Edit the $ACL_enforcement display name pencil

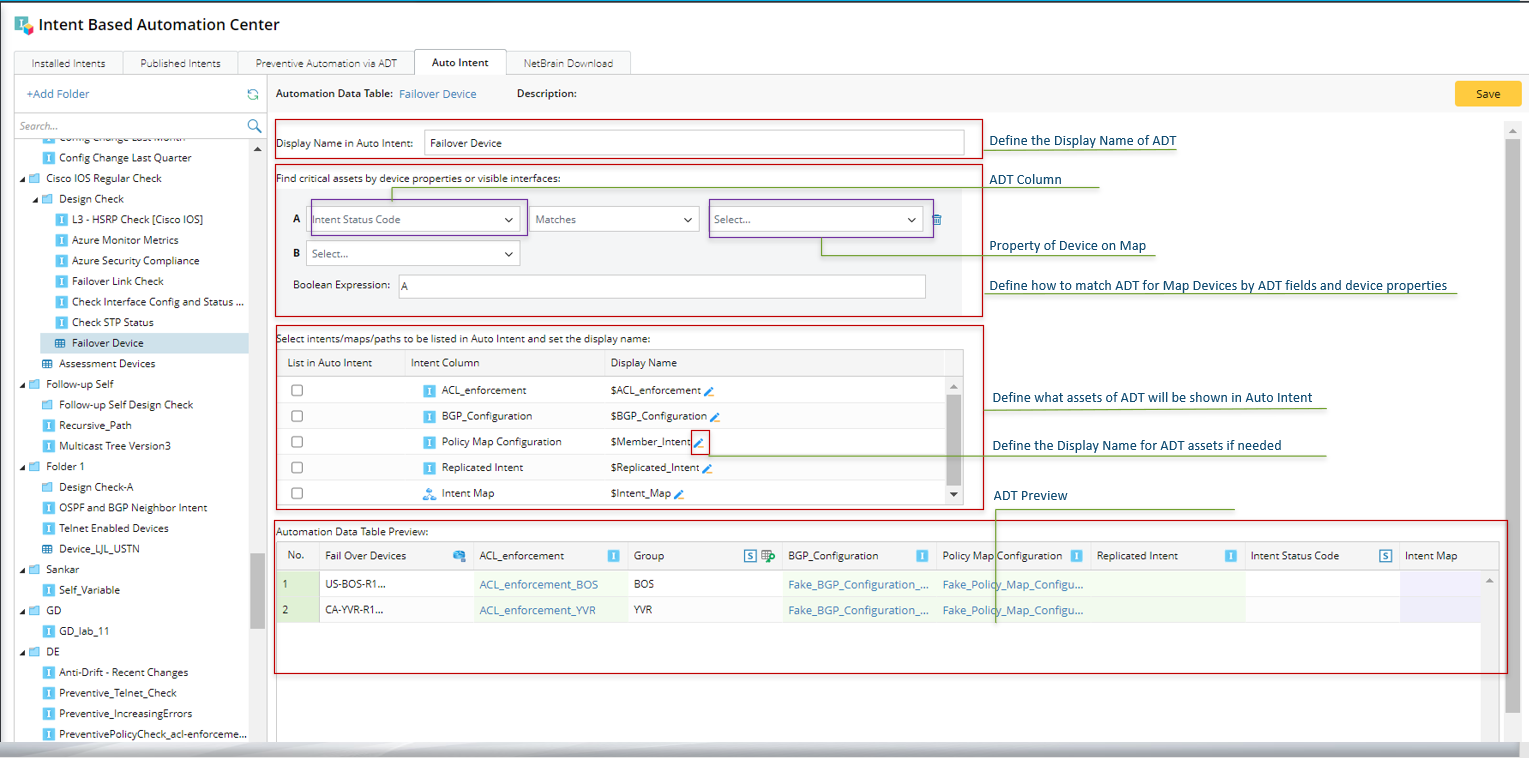point(709,391)
